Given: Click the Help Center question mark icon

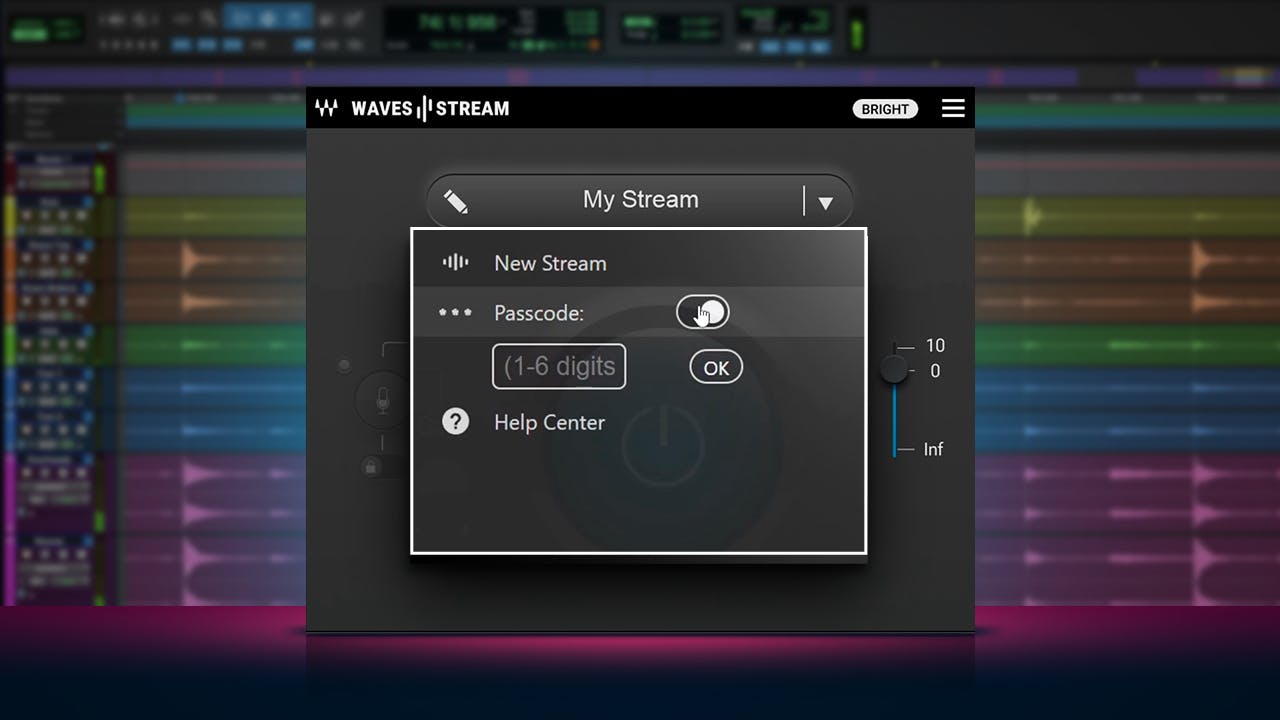Looking at the screenshot, I should click(456, 422).
